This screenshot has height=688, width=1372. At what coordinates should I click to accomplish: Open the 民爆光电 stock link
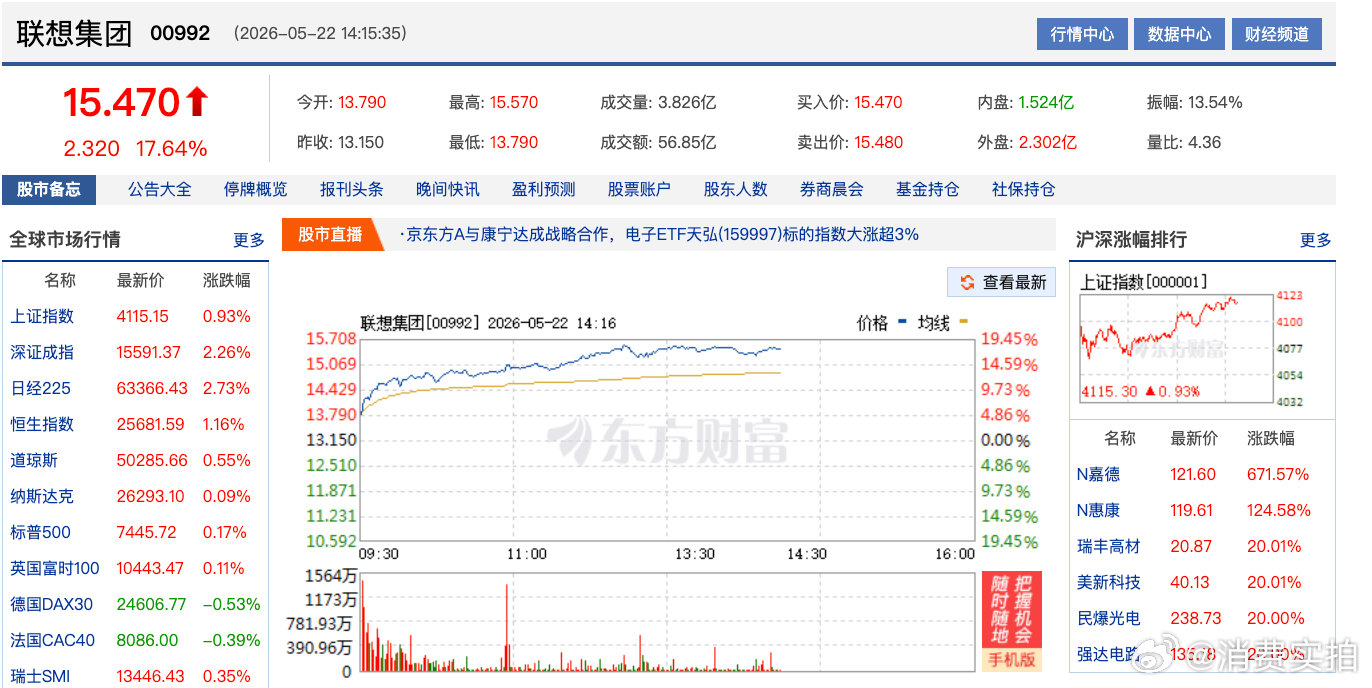tap(1108, 618)
